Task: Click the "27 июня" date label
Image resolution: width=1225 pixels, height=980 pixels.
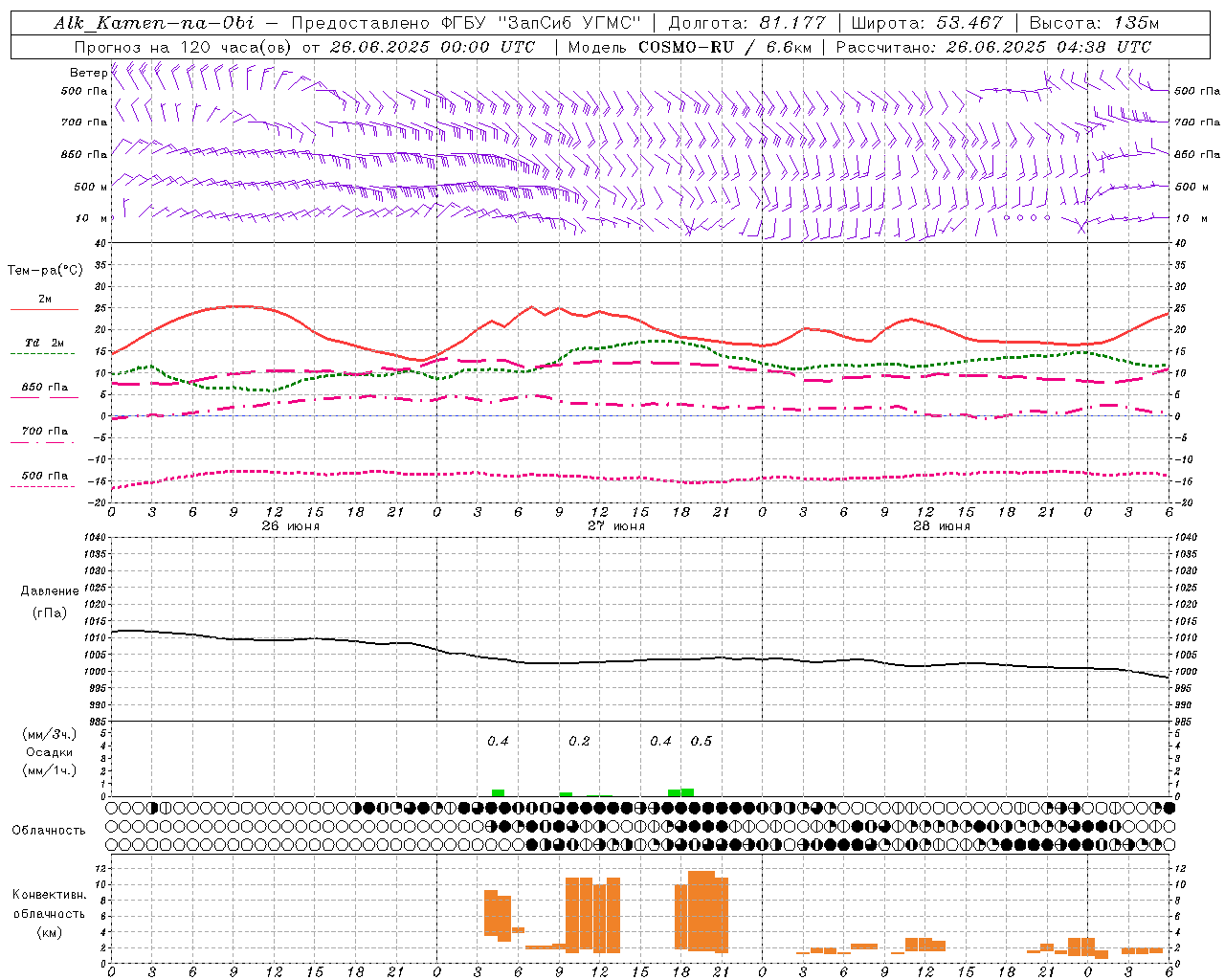Action: pyautogui.click(x=615, y=526)
